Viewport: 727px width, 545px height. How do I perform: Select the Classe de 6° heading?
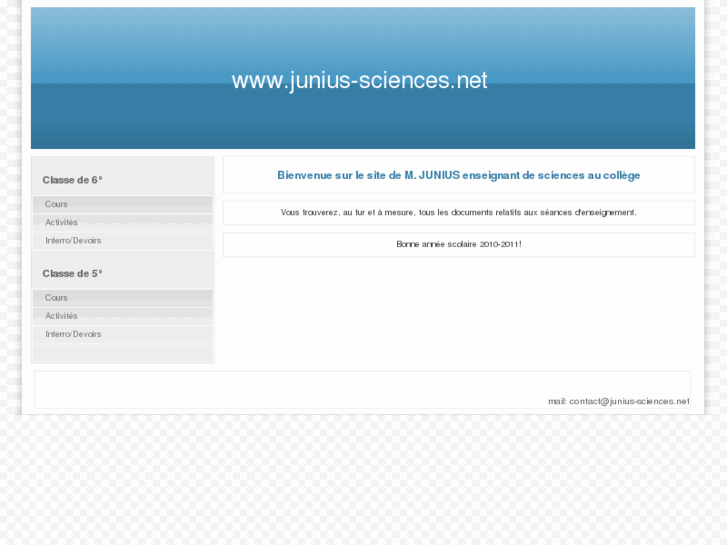pyautogui.click(x=72, y=180)
